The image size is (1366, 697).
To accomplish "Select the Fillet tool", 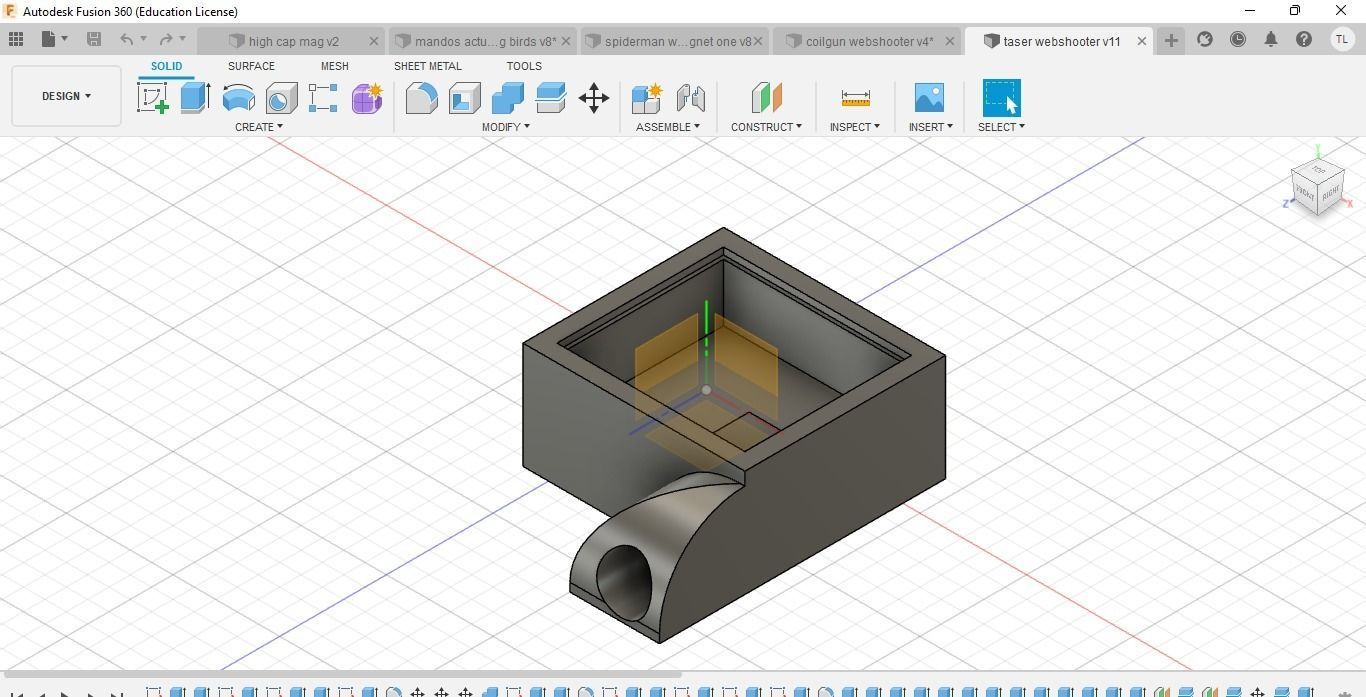I will click(421, 98).
